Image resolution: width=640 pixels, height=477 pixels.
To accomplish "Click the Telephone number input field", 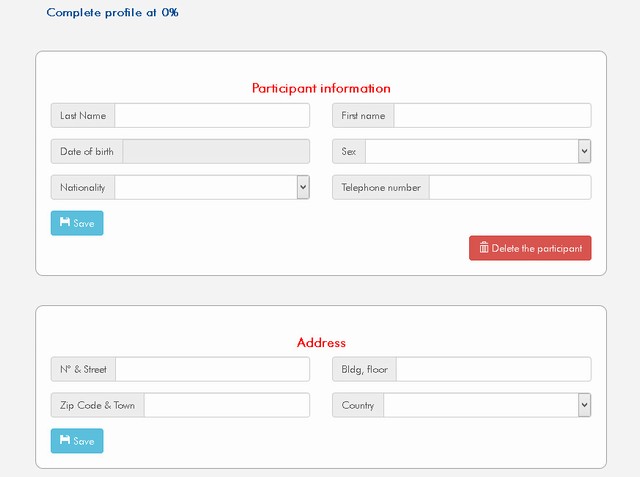I will [509, 187].
